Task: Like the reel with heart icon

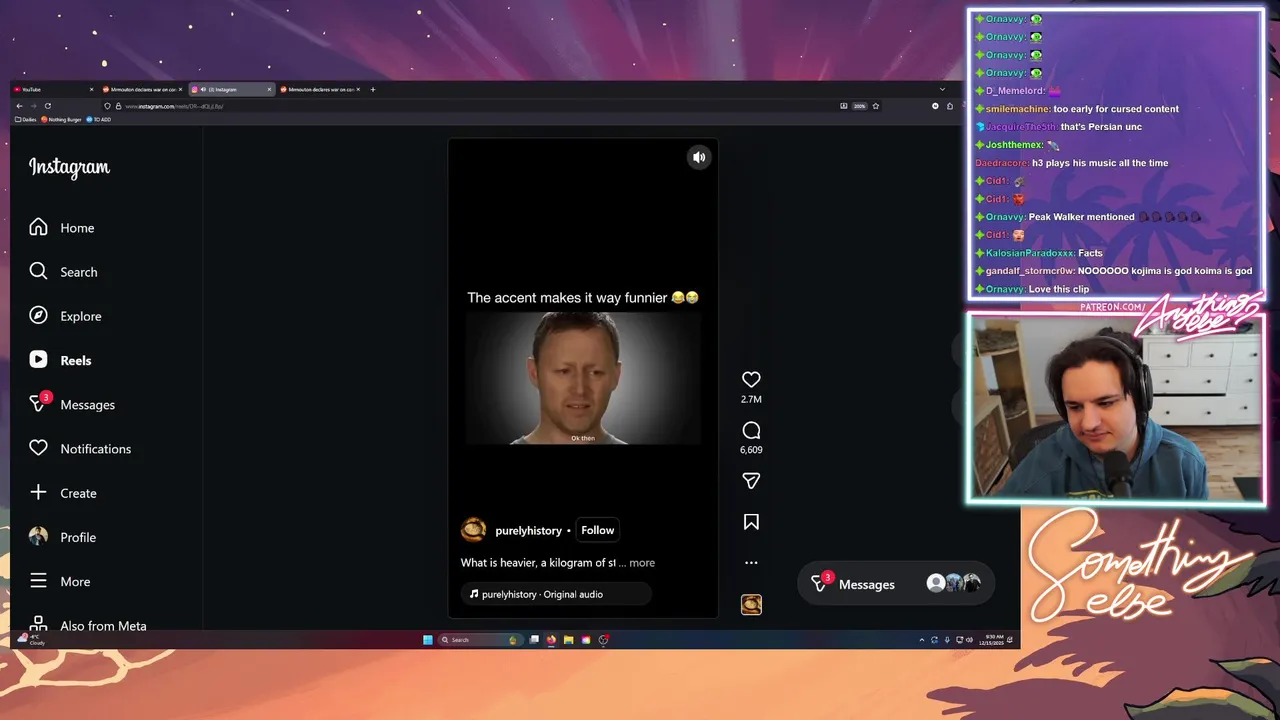Action: [751, 379]
